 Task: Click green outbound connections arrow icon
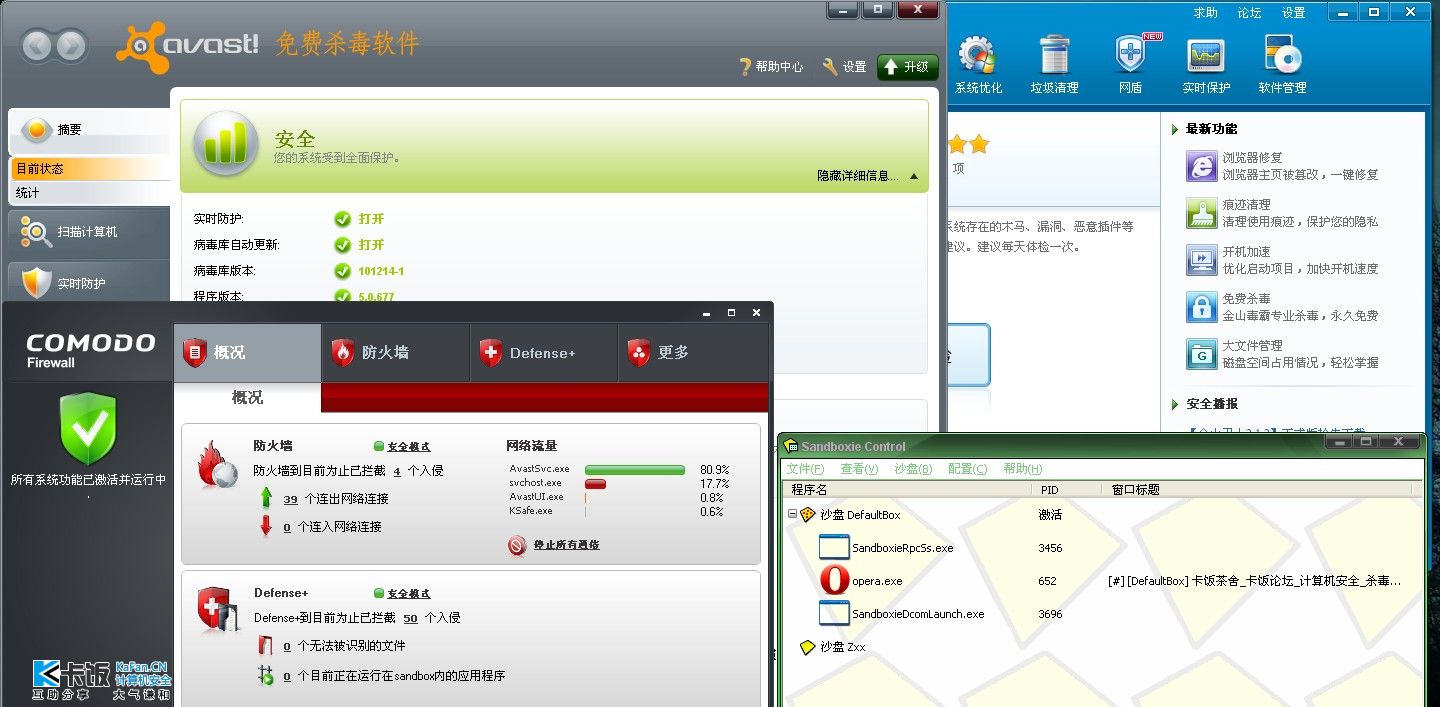(x=266, y=498)
